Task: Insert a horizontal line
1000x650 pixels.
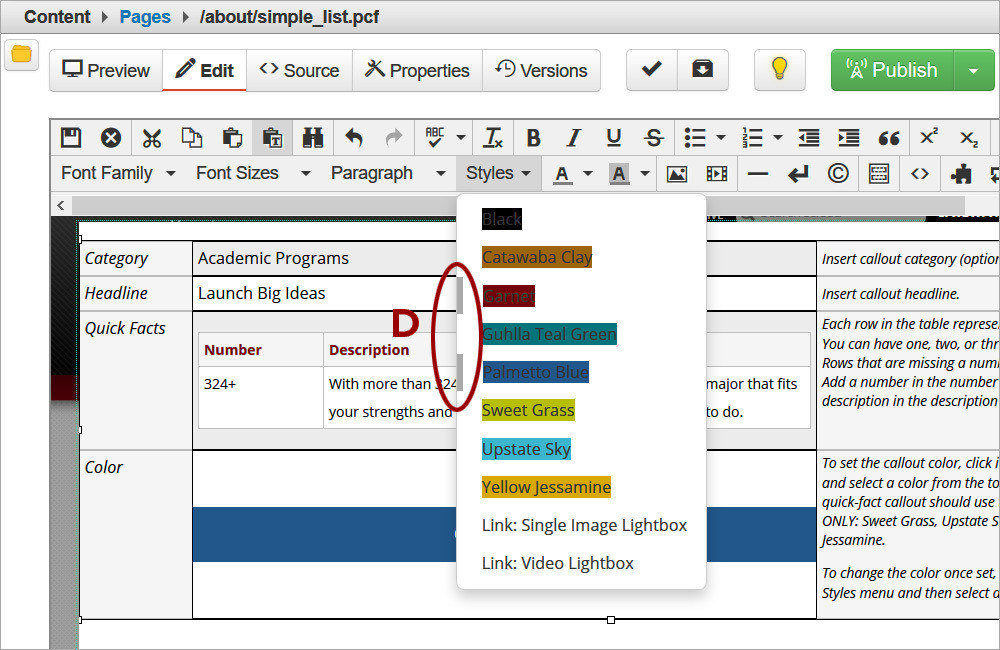Action: click(x=758, y=174)
